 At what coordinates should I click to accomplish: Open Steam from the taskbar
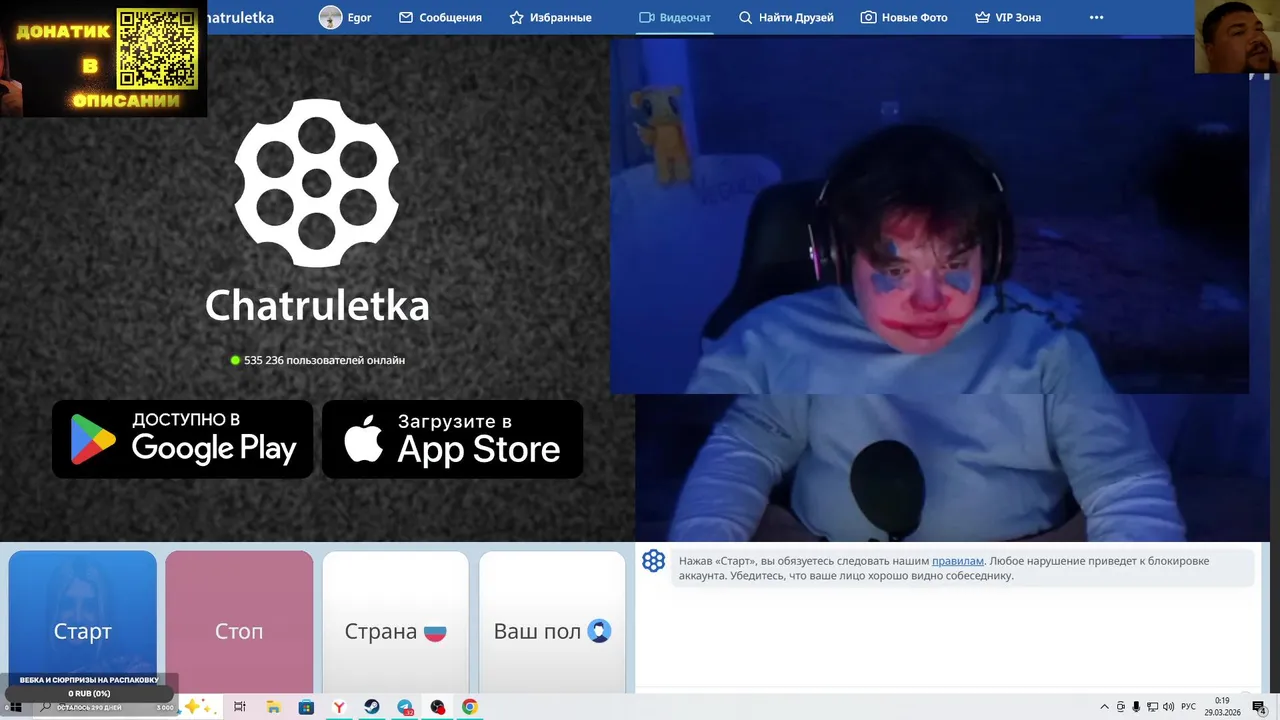[x=371, y=707]
